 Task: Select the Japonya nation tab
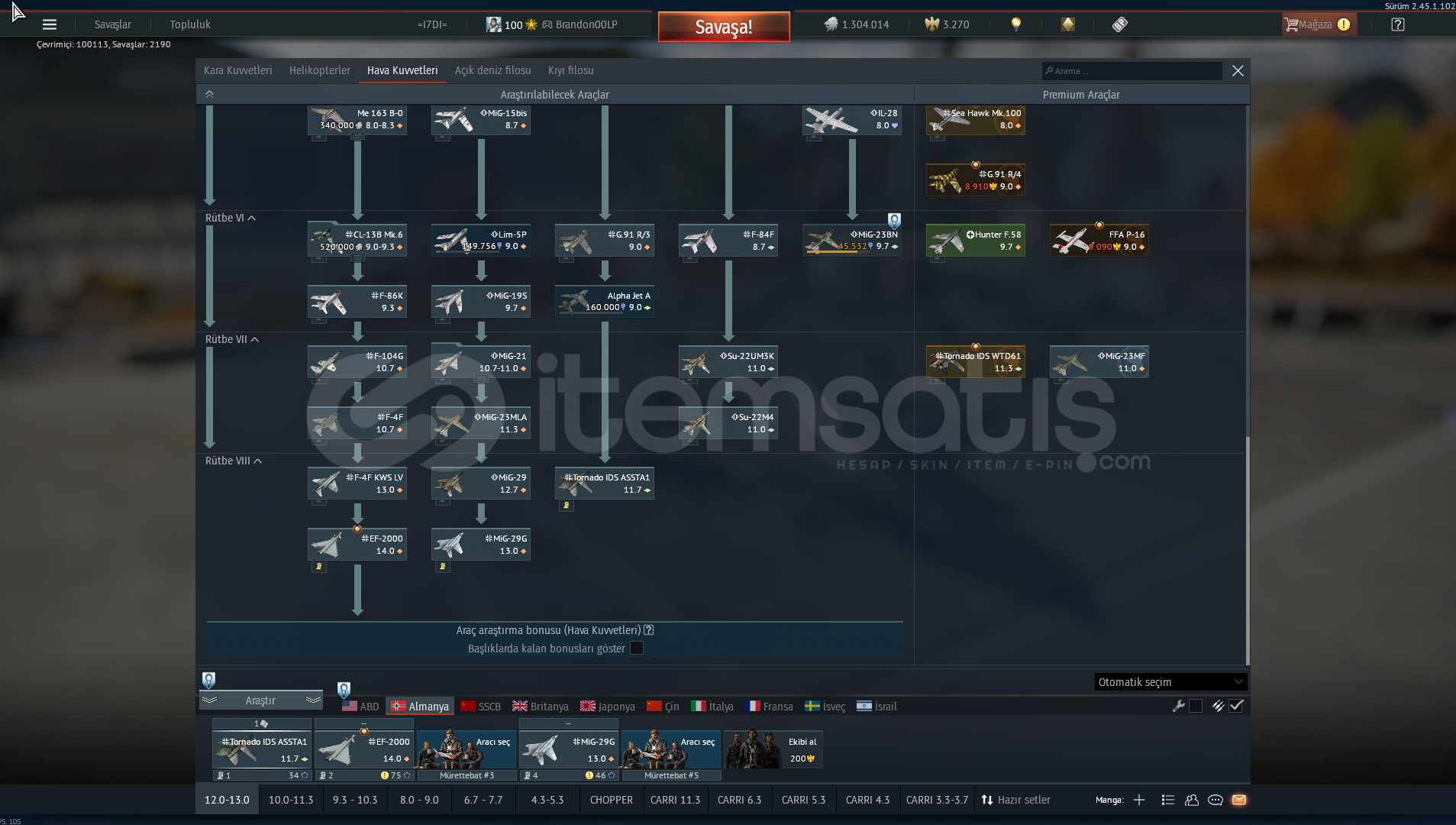608,707
